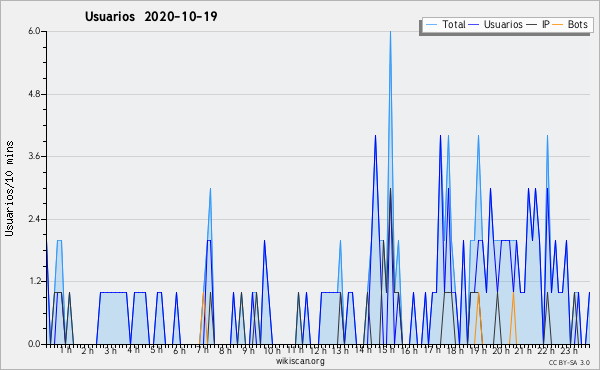
Task: Click the '21 h' x-axis label
Action: (x=523, y=351)
